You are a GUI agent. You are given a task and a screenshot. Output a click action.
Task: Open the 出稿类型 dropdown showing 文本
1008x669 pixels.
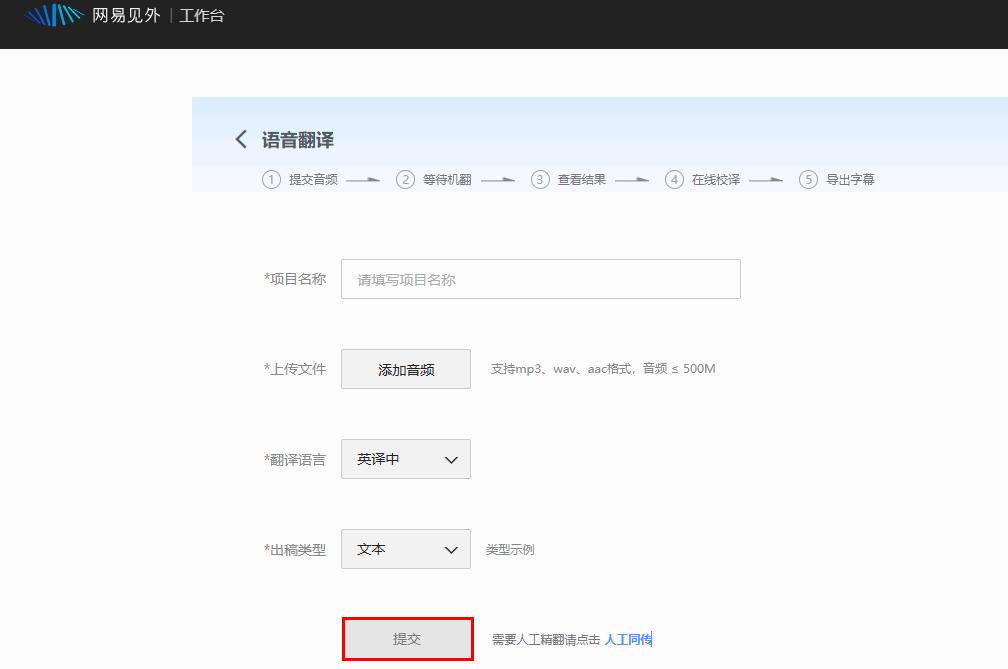[x=405, y=549]
